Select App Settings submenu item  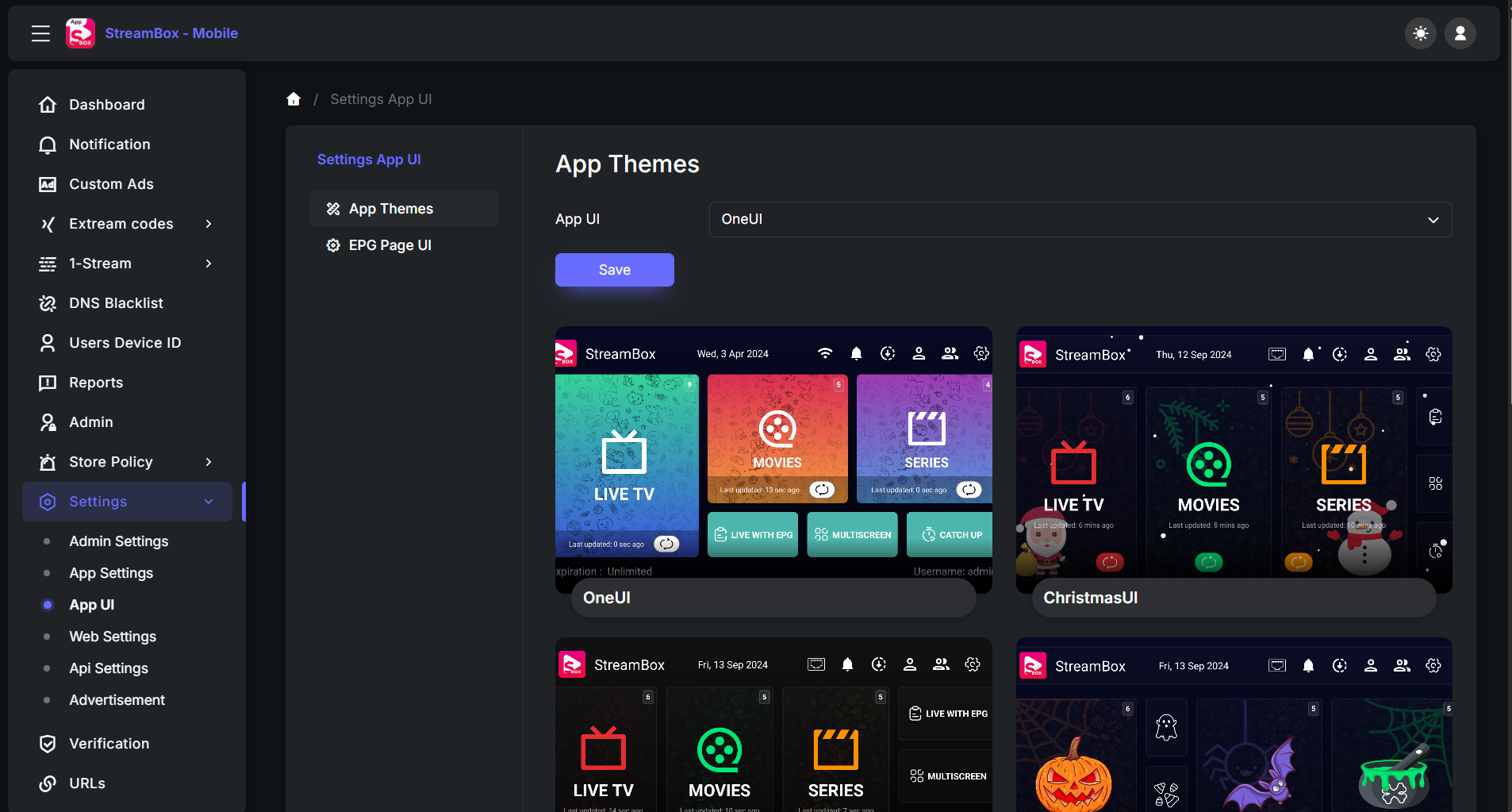[111, 573]
